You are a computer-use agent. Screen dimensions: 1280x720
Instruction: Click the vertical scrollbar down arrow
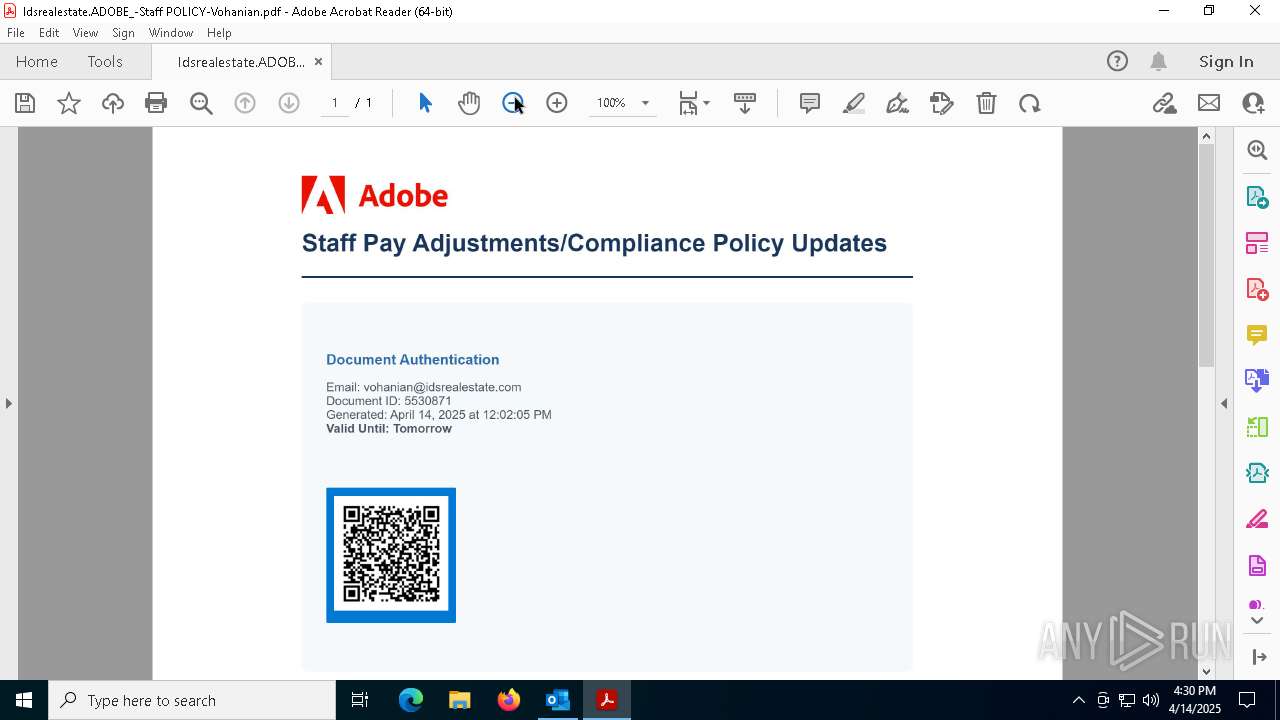1206,671
